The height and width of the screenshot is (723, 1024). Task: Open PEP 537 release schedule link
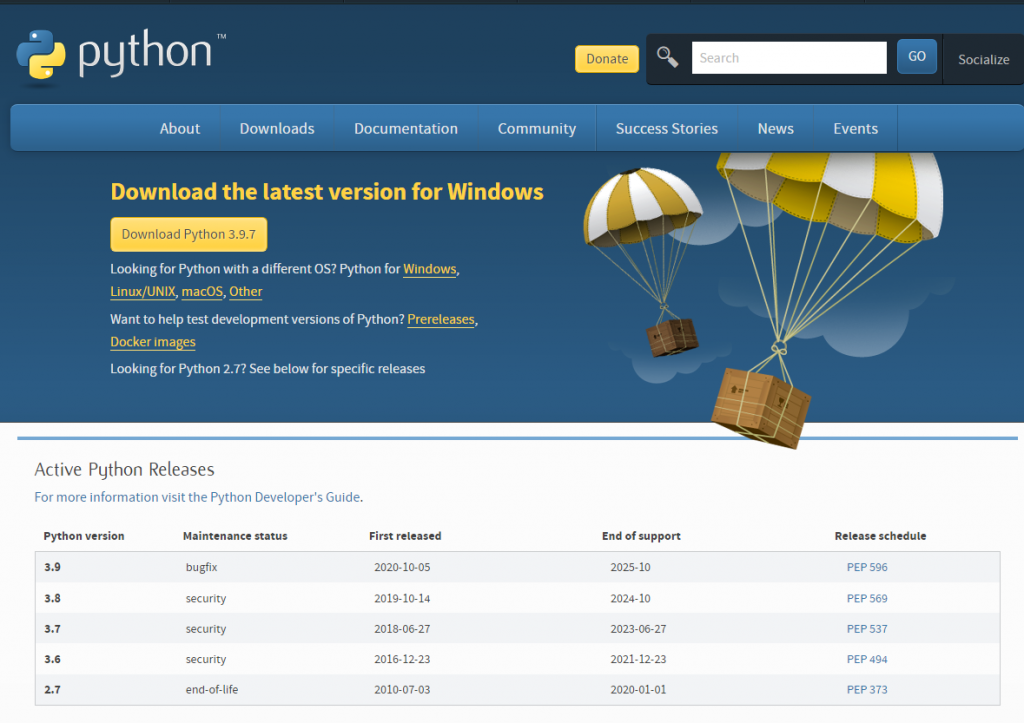[x=867, y=629]
